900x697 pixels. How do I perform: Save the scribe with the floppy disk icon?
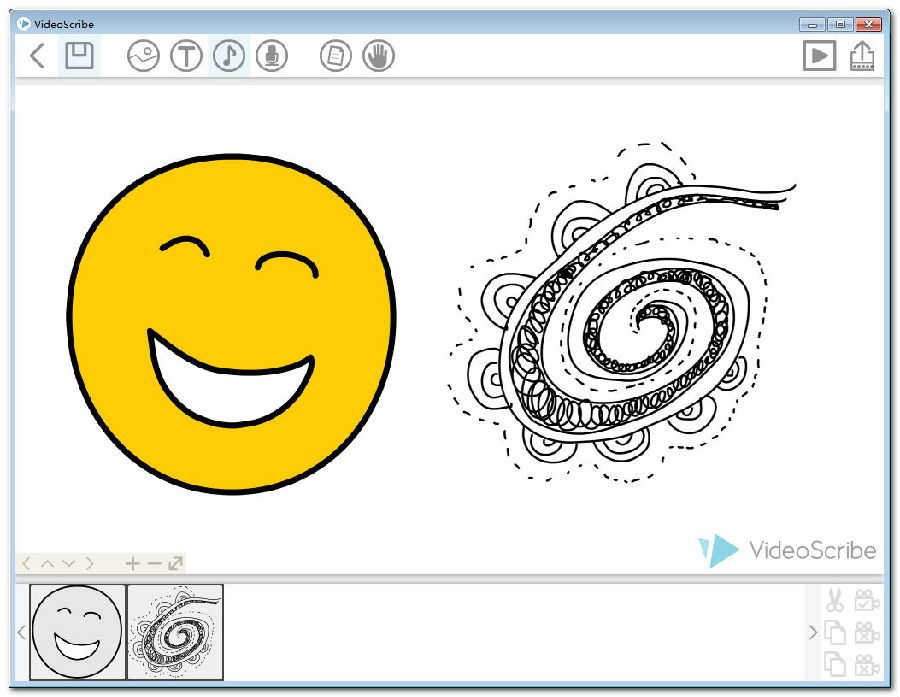[79, 56]
